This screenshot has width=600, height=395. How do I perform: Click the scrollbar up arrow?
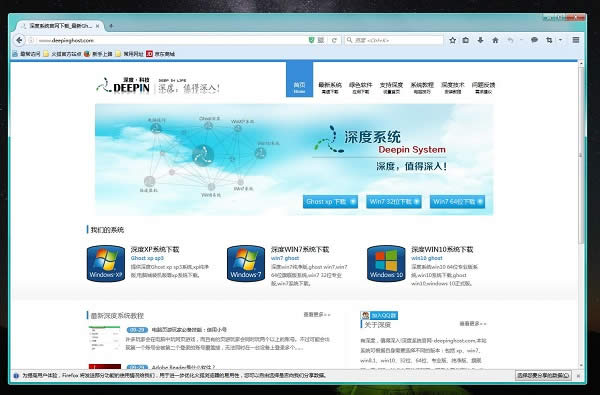pyautogui.click(x=580, y=63)
